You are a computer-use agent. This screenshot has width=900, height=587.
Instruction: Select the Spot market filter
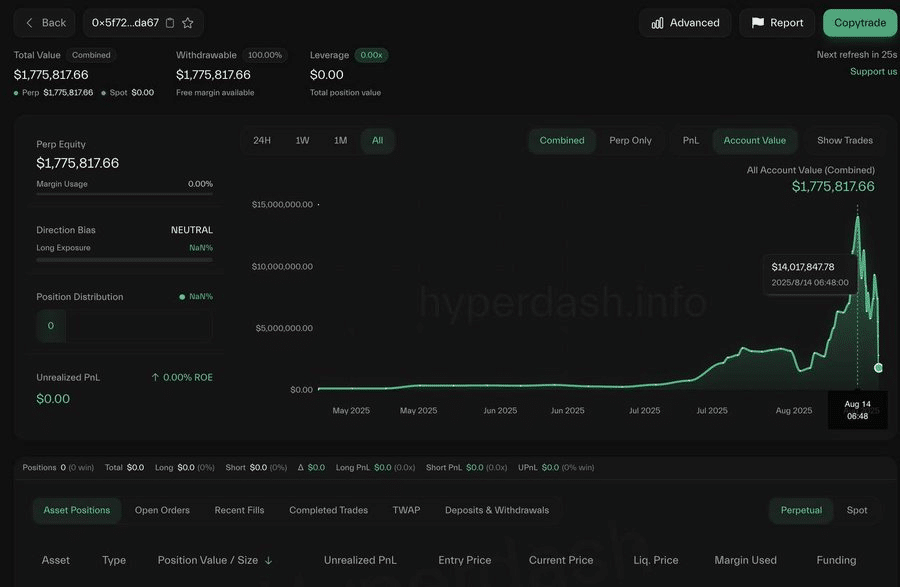coord(857,510)
